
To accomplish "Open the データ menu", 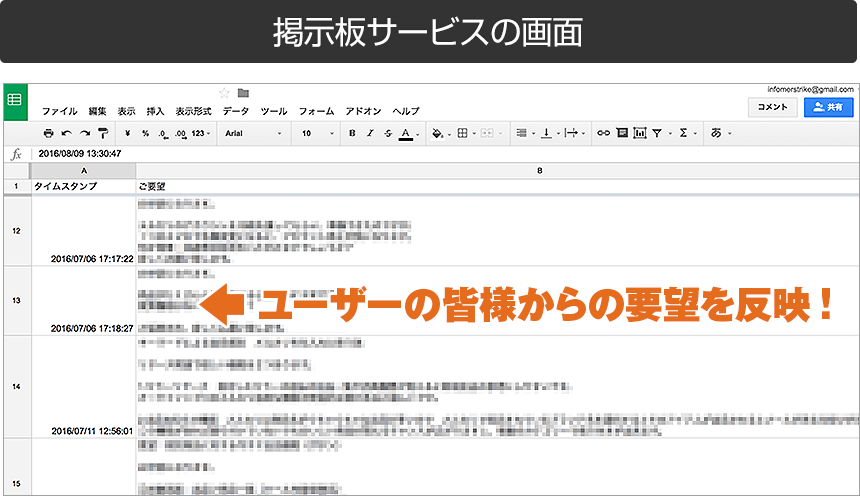I will [x=236, y=111].
